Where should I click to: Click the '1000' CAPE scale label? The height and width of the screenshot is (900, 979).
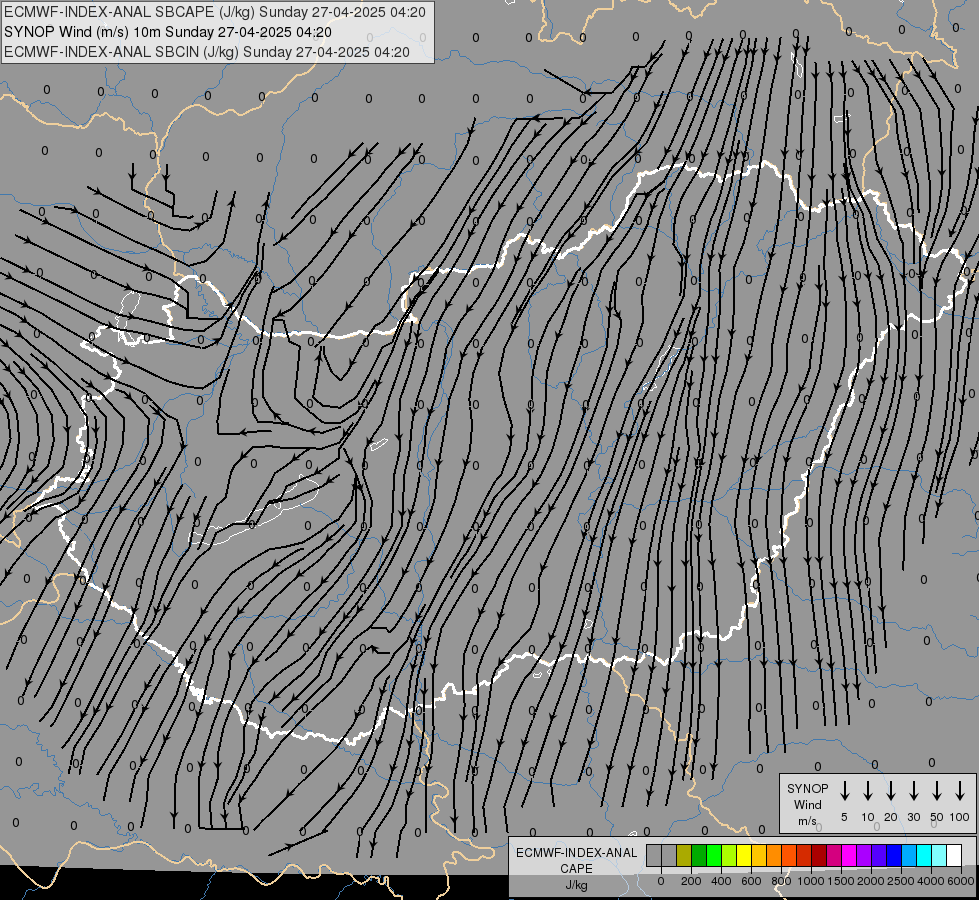click(811, 881)
